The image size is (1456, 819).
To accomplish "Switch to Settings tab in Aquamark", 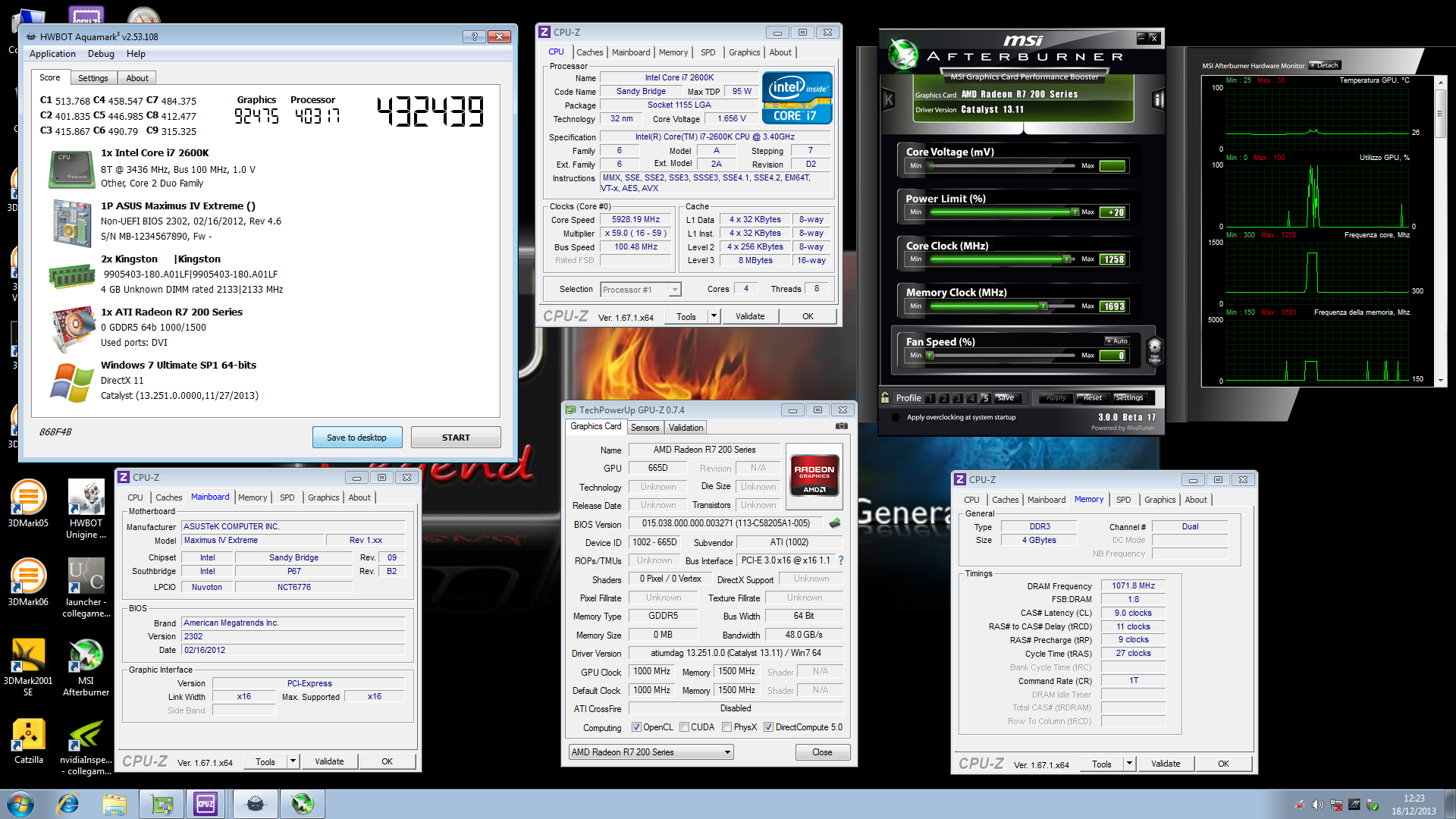I will pyautogui.click(x=93, y=78).
